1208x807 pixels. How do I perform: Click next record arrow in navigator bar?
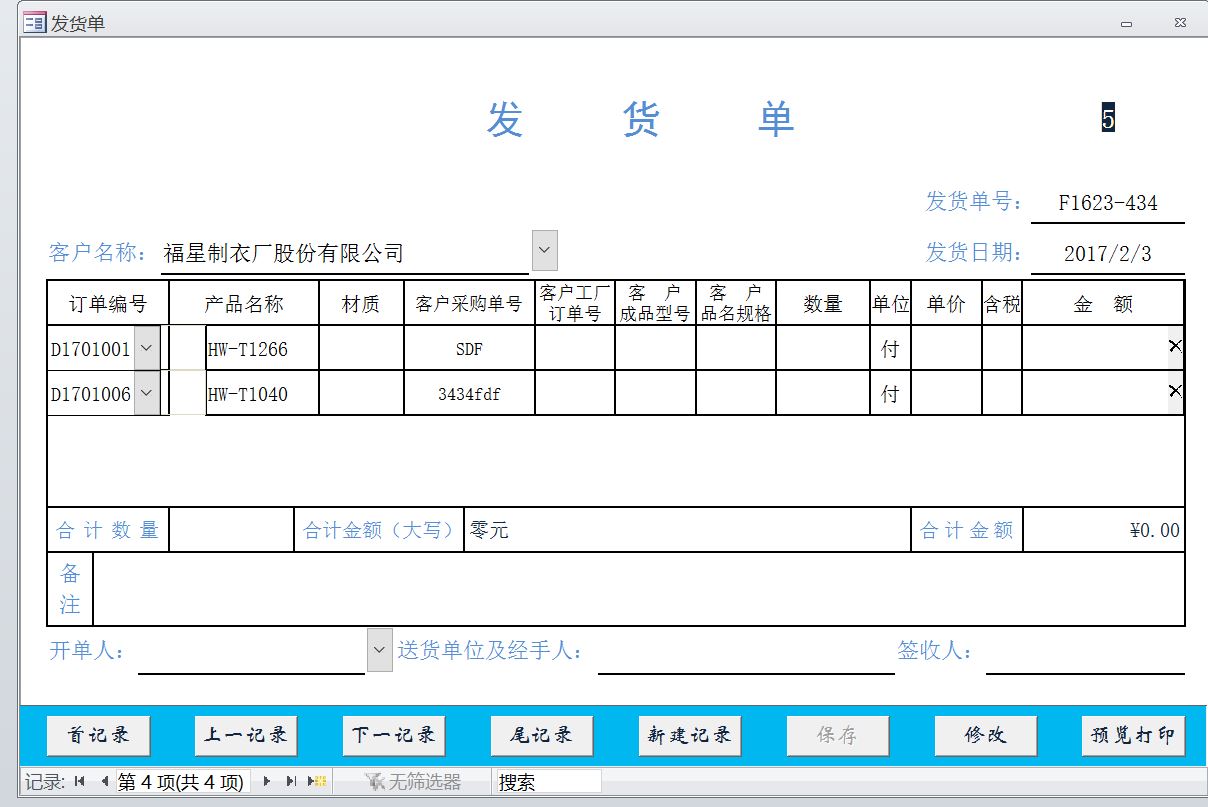[x=267, y=782]
